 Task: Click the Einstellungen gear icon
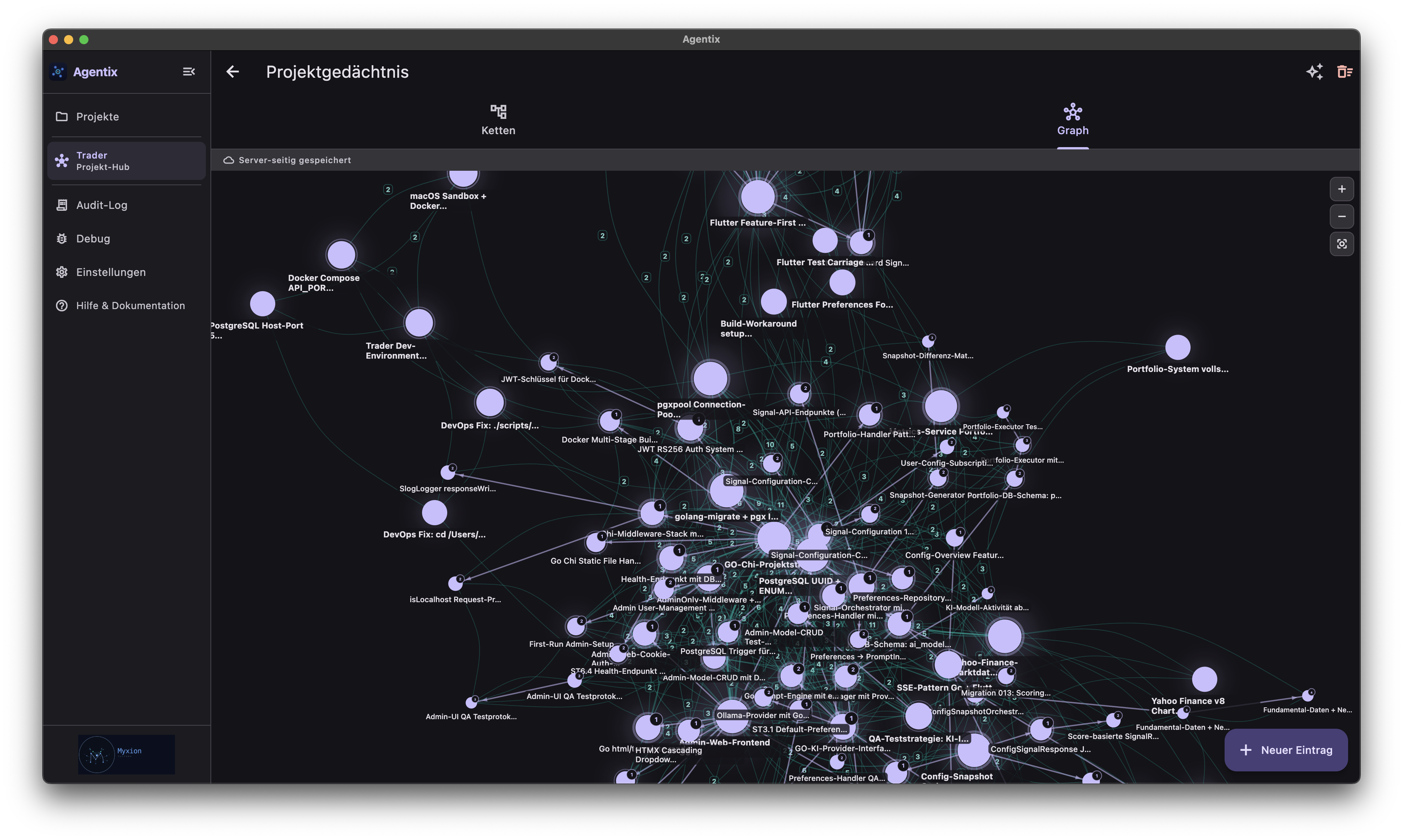62,272
